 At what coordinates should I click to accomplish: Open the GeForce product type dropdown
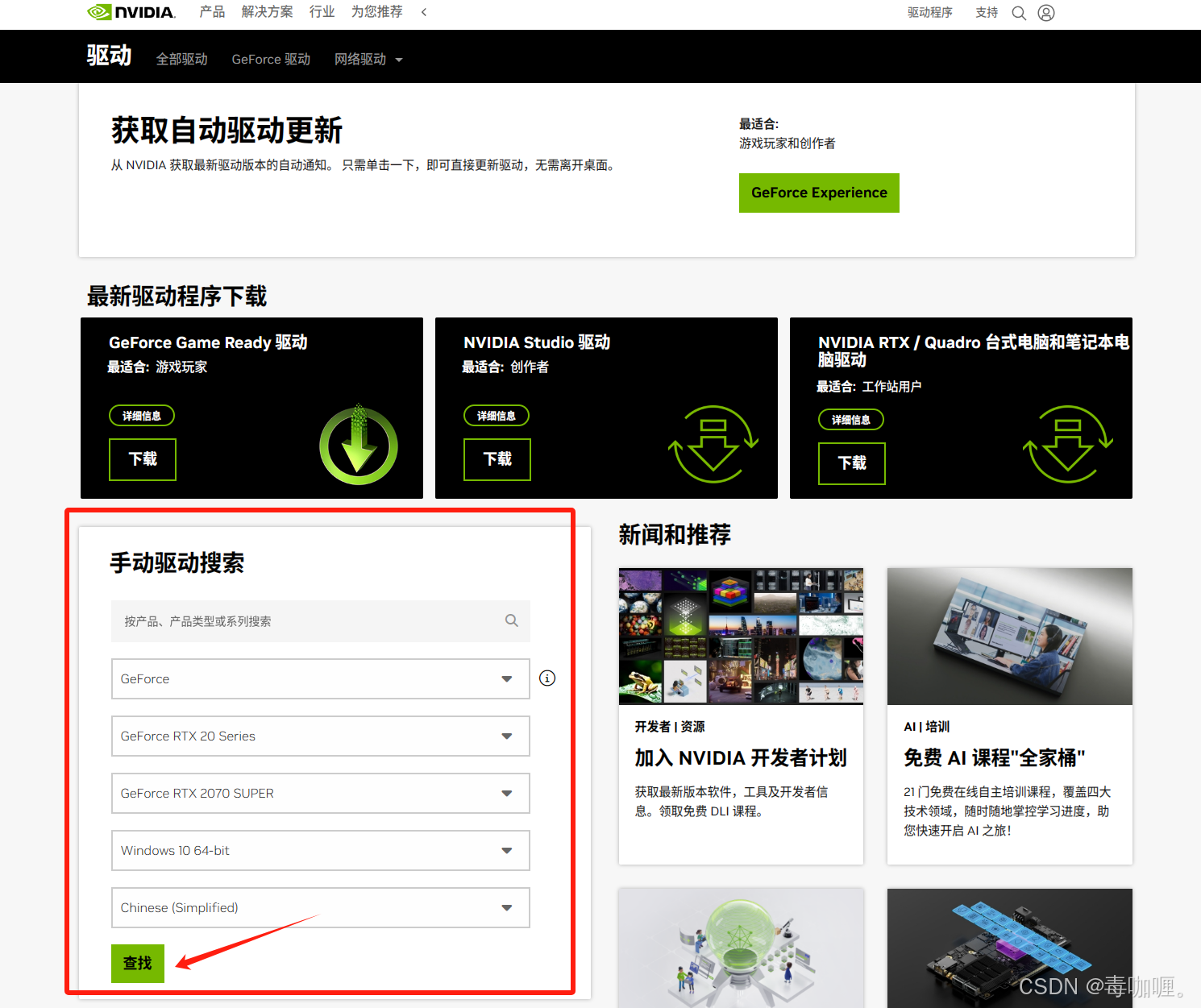pyautogui.click(x=321, y=678)
